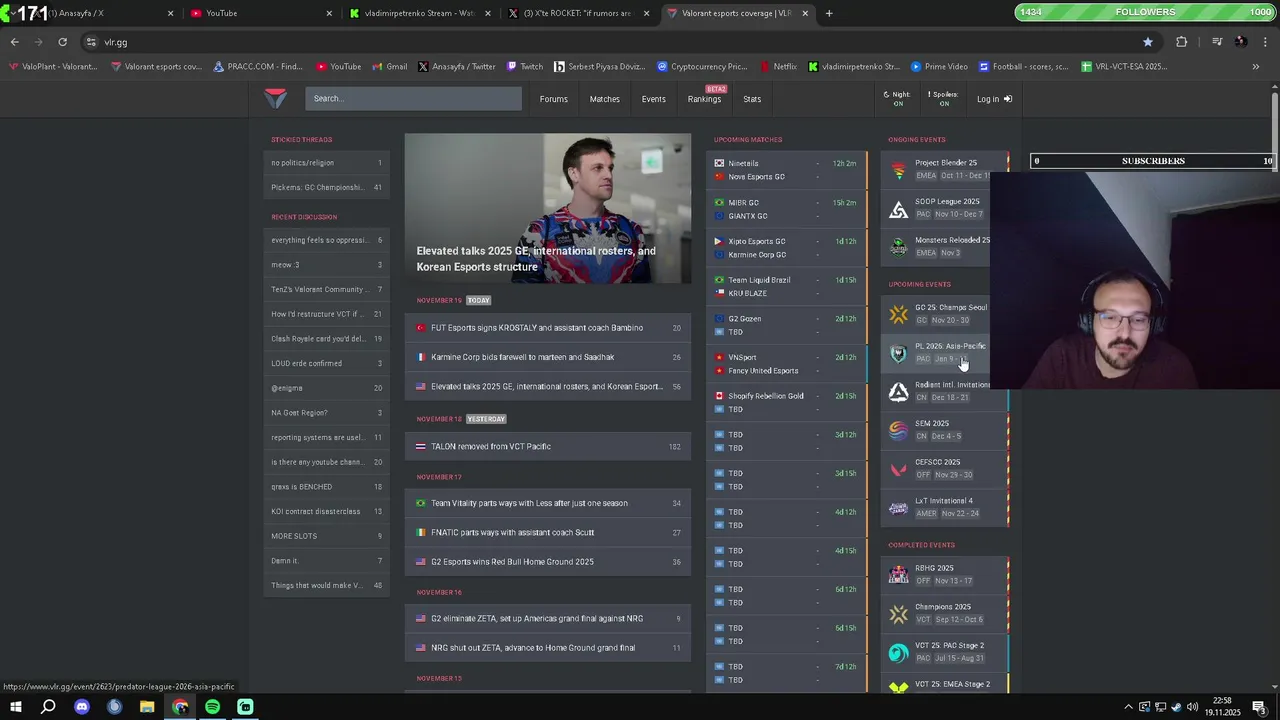Viewport: 1280px width, 720px height.
Task: Open MIBR GC vs GIANTX GC match
Action: (787, 209)
